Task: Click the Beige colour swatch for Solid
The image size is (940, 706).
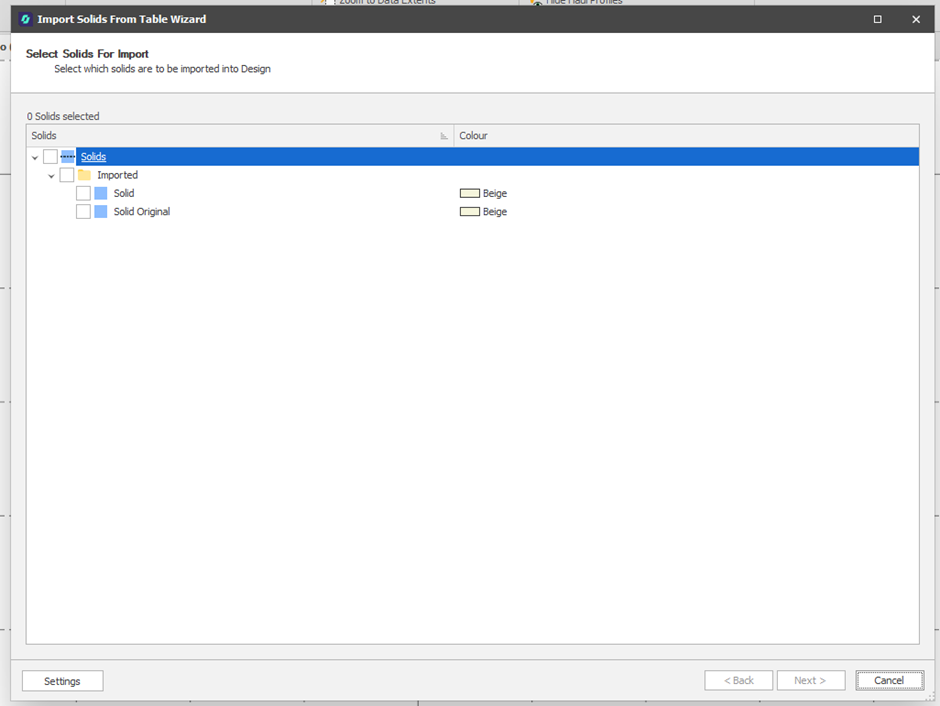Action: [469, 193]
